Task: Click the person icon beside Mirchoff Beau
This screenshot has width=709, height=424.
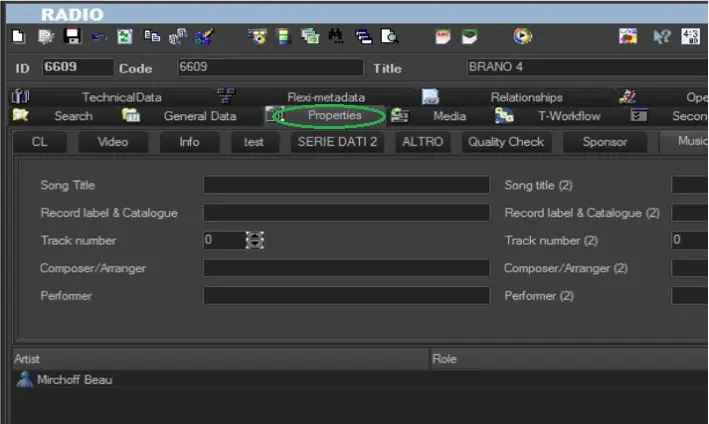Action: [24, 380]
